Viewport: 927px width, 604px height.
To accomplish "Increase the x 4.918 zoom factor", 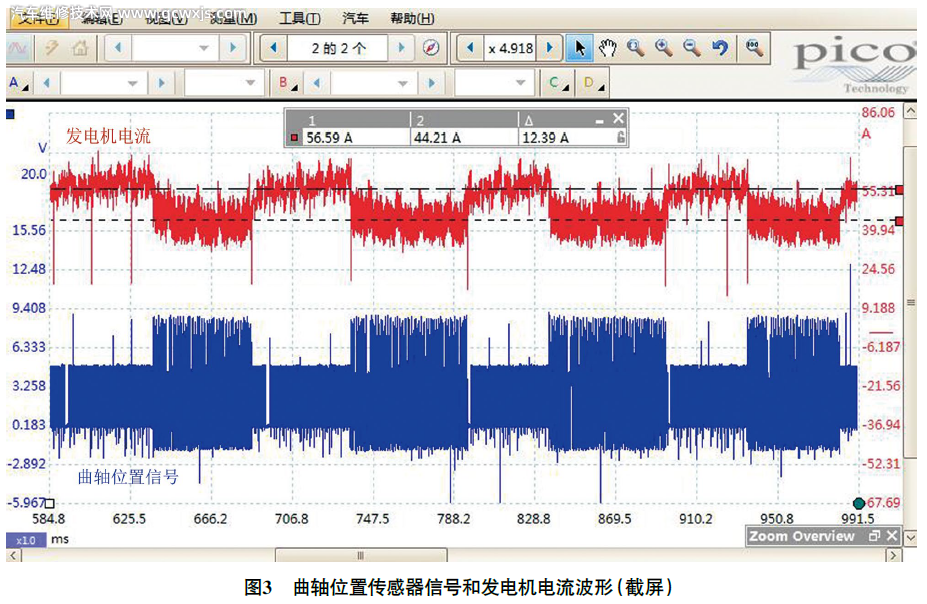I will tap(549, 48).
